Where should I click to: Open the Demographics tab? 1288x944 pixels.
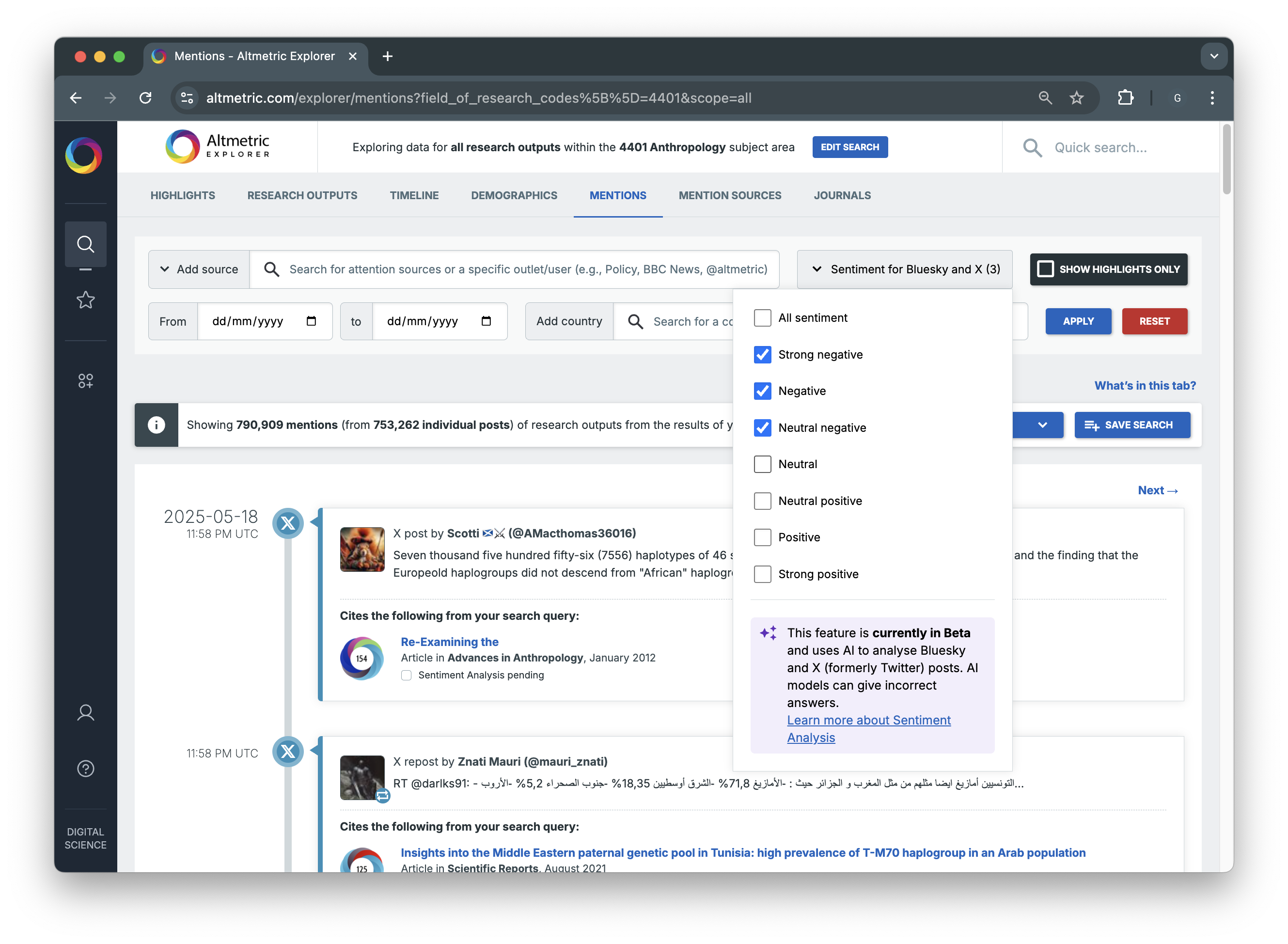point(514,195)
